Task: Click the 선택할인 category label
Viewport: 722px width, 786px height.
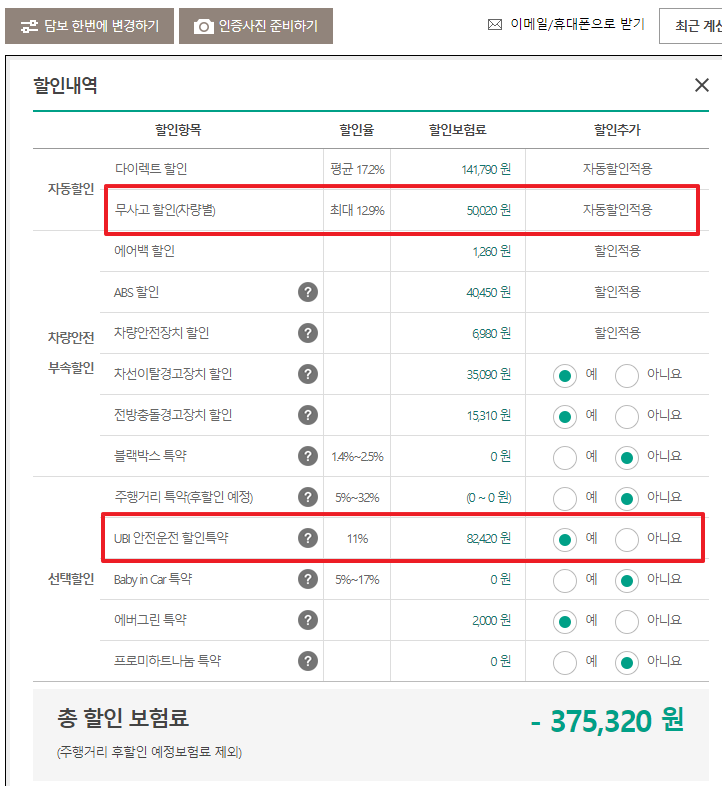Action: click(71, 579)
